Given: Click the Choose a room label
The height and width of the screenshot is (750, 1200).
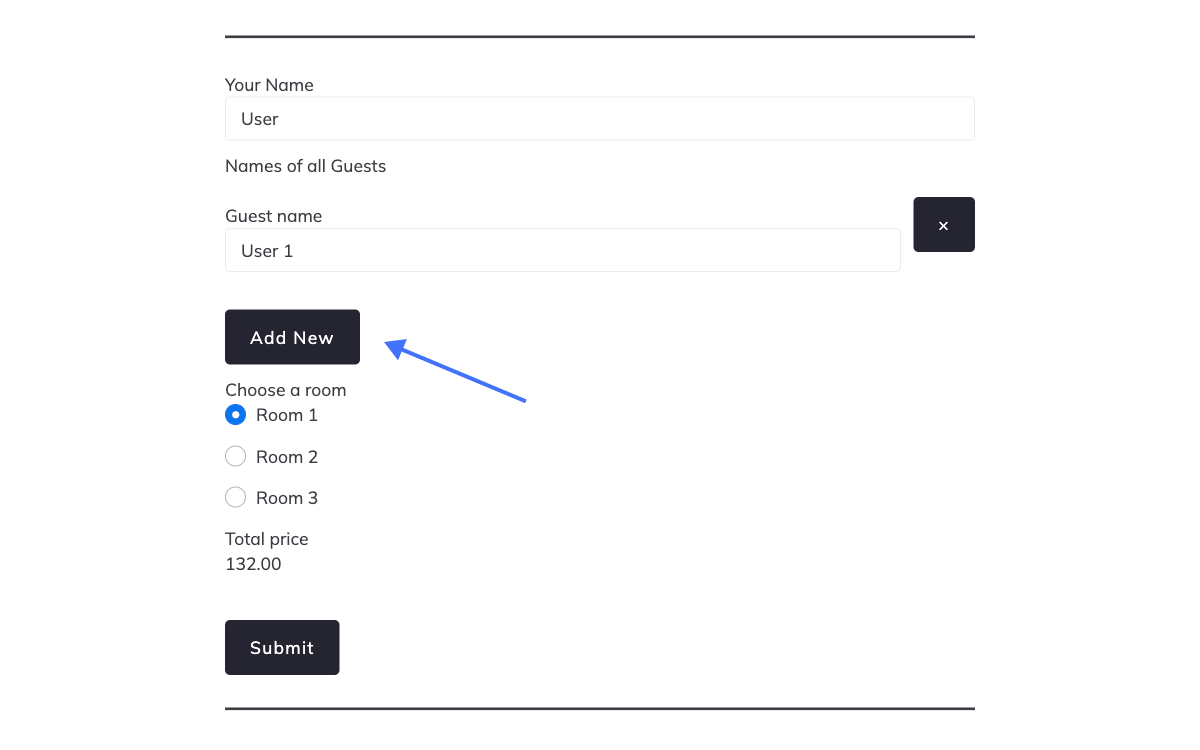Looking at the screenshot, I should tap(285, 390).
